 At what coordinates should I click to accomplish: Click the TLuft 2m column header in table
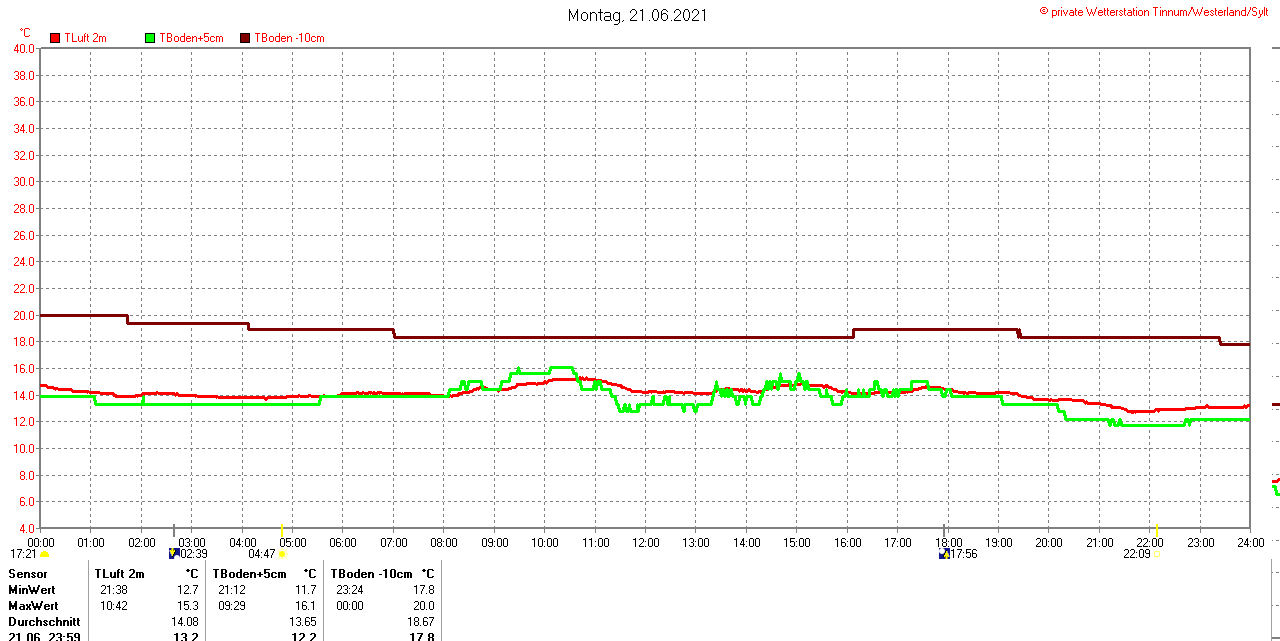click(x=120, y=574)
